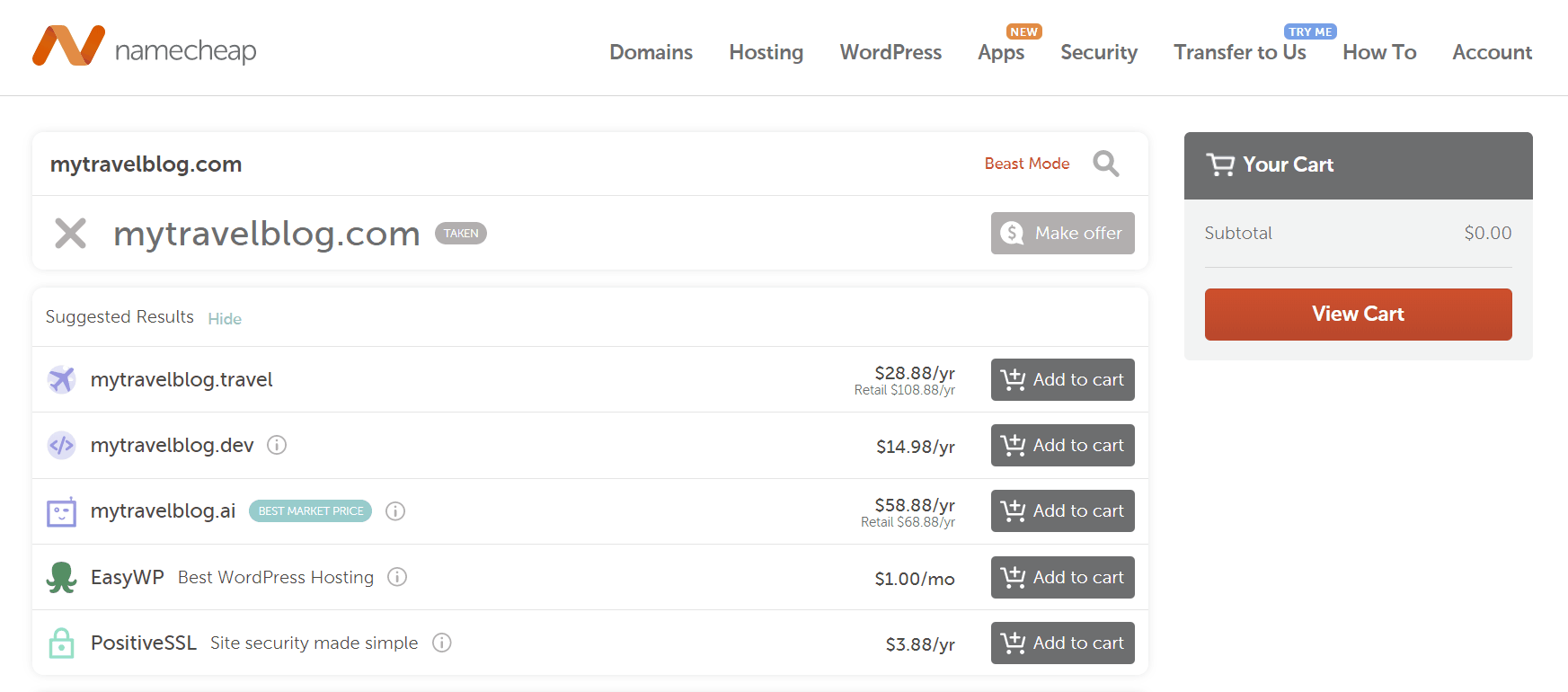
Task: Open info icon next to mytravelblog.ai
Action: (x=395, y=511)
